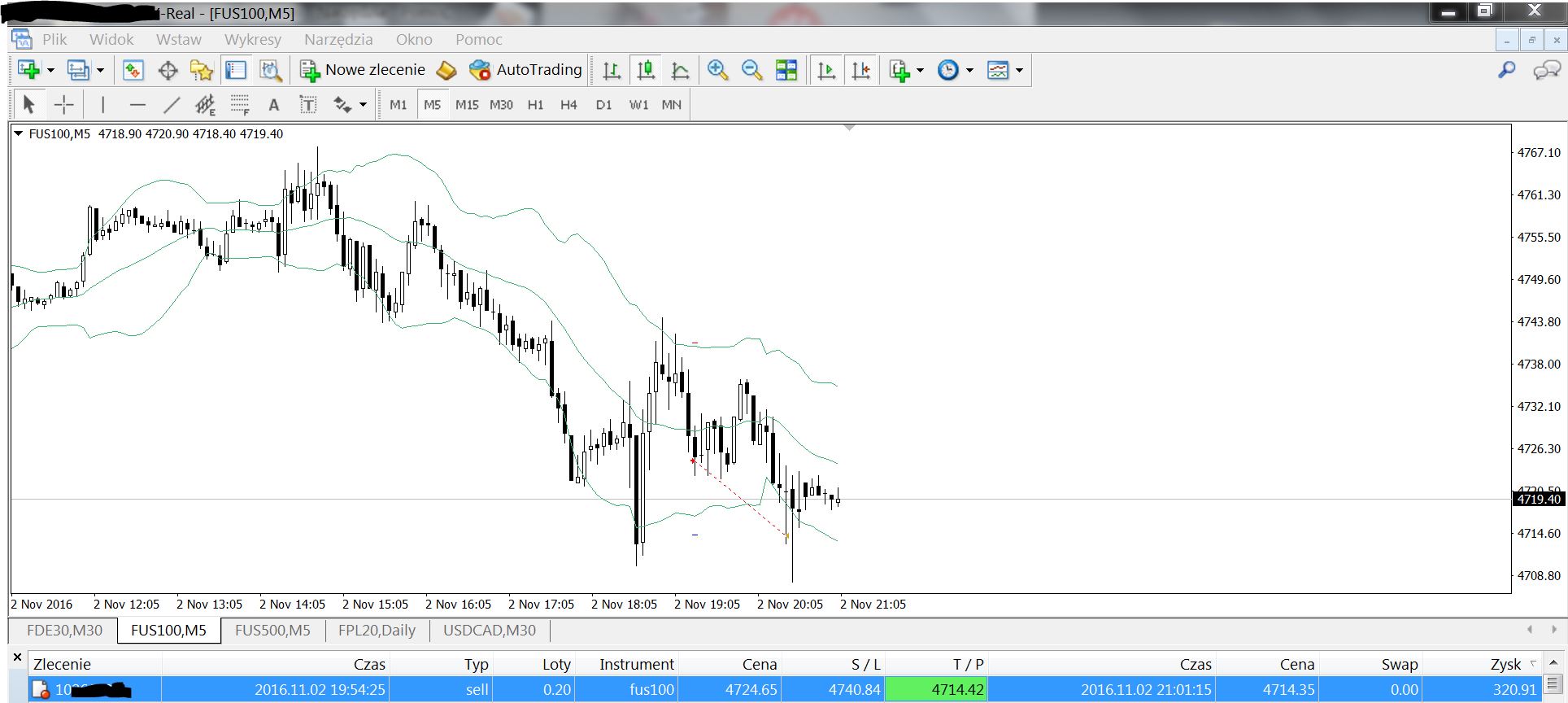The image size is (1568, 703).
Task: Set timeframe to M30
Action: click(x=501, y=104)
